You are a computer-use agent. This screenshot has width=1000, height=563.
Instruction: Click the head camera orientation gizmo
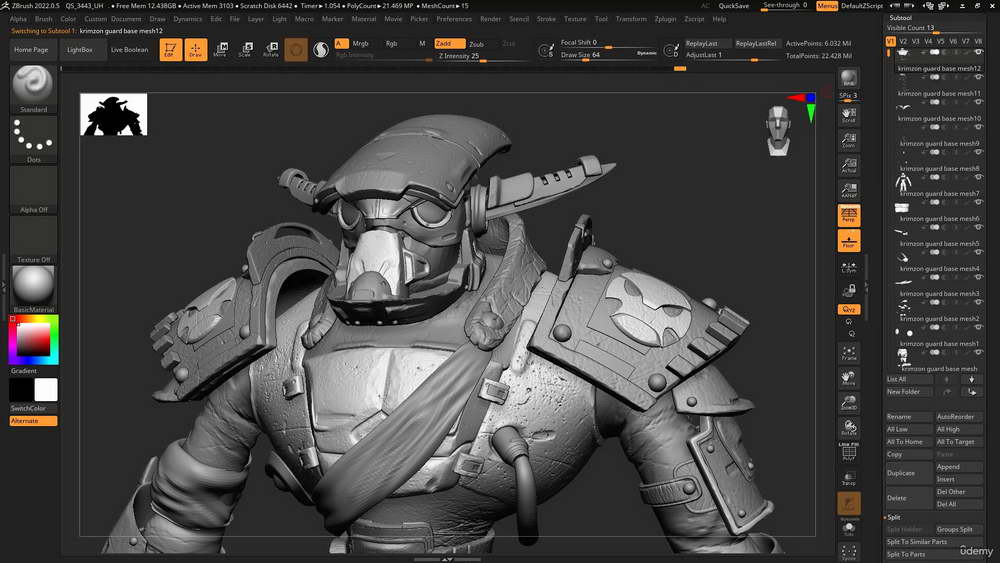779,131
